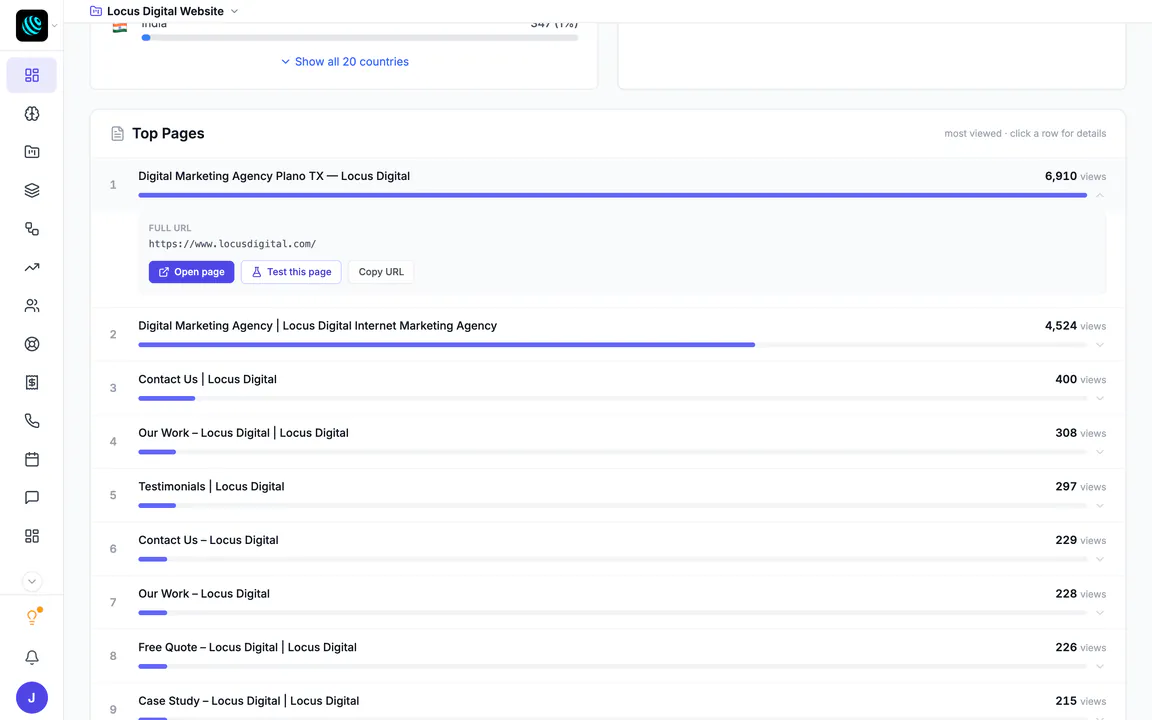Click the Open page button
The width and height of the screenshot is (1152, 720).
(x=191, y=272)
